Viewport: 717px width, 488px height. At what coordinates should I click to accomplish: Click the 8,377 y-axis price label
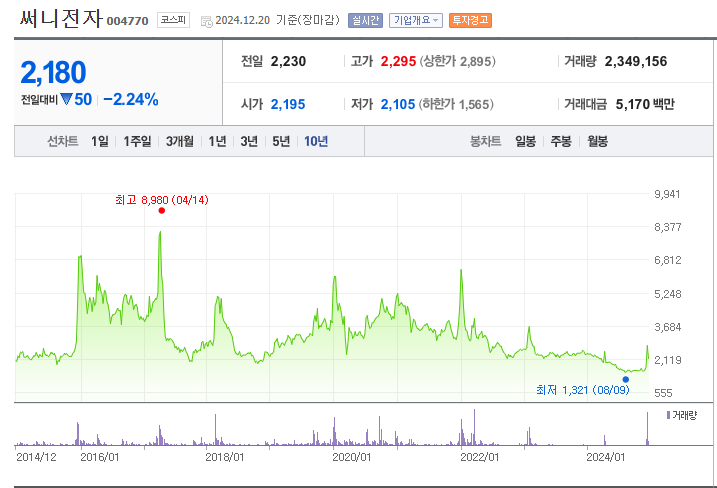[668, 227]
